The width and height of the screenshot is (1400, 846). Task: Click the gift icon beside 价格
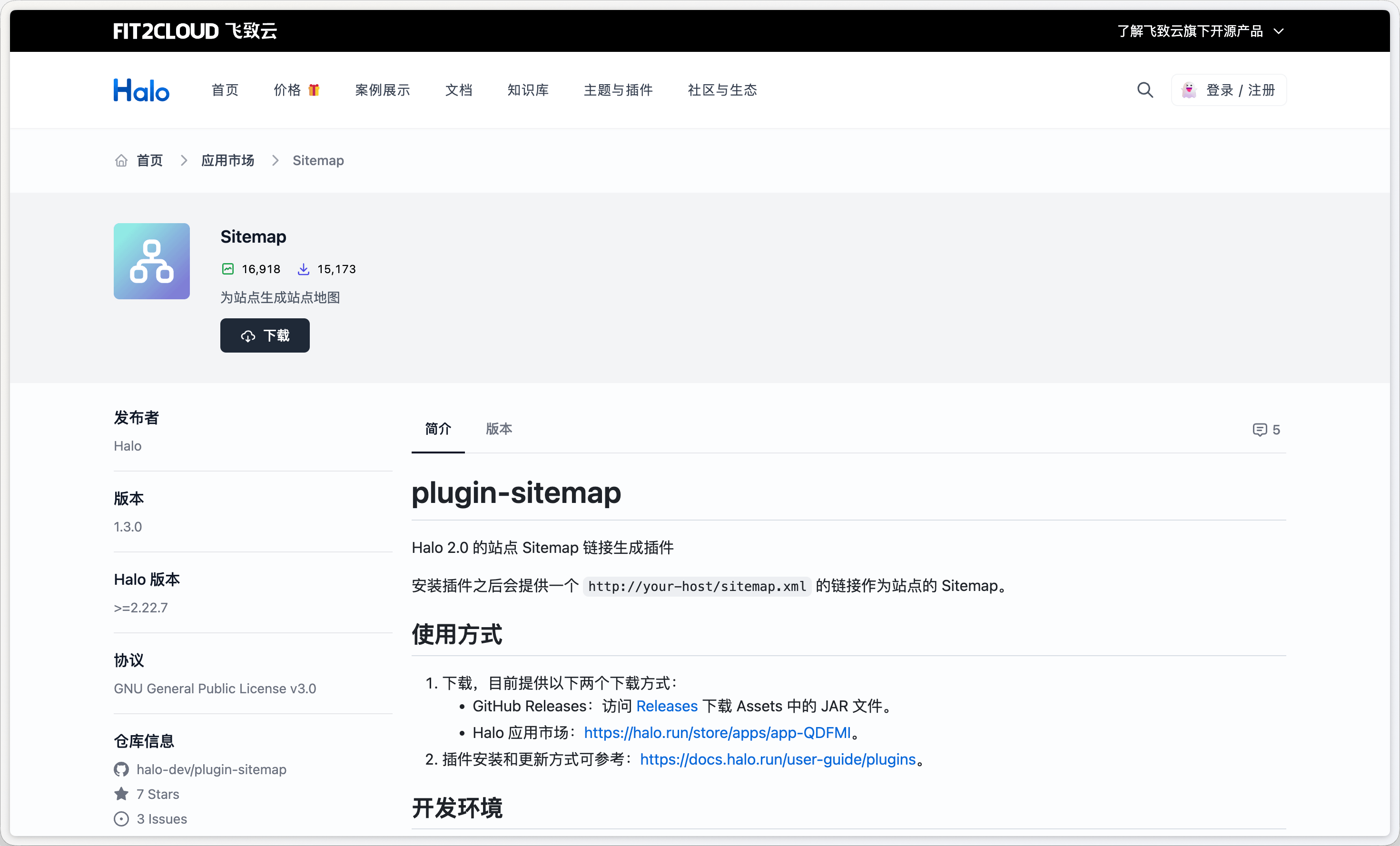tap(314, 90)
